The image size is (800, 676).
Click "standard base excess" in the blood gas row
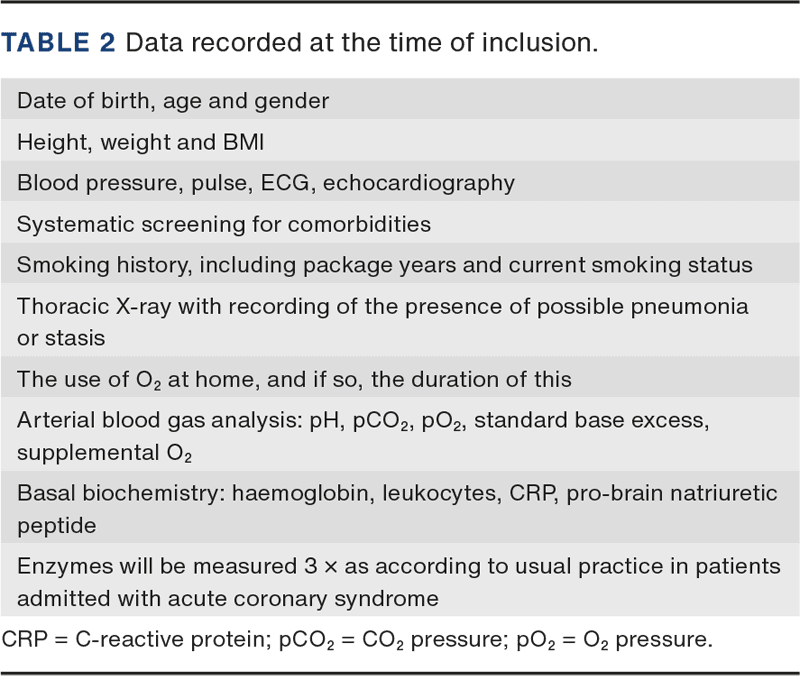click(x=591, y=421)
